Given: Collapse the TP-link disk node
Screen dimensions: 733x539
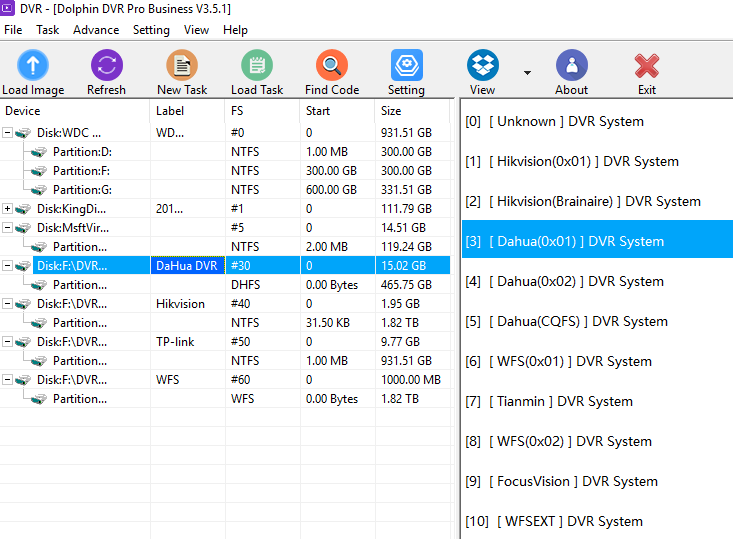Looking at the screenshot, I should click(x=7, y=341).
